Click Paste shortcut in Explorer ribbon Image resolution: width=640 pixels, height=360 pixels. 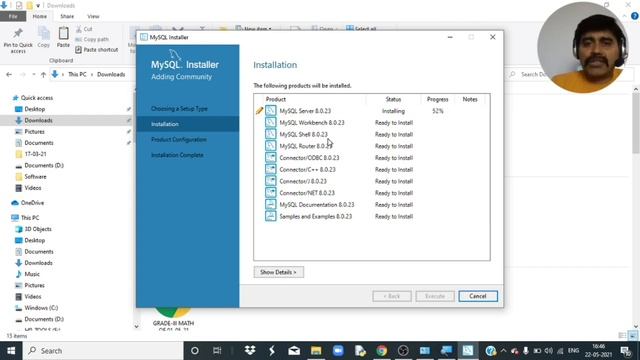pyautogui.click(x=97, y=49)
